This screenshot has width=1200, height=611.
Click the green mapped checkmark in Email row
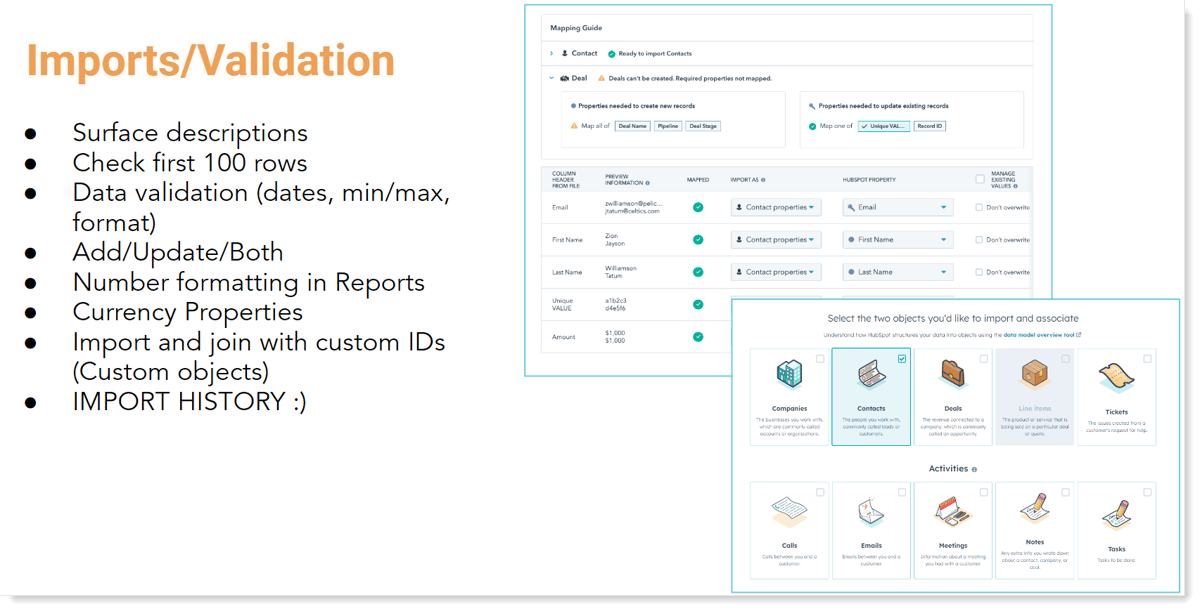(x=698, y=207)
